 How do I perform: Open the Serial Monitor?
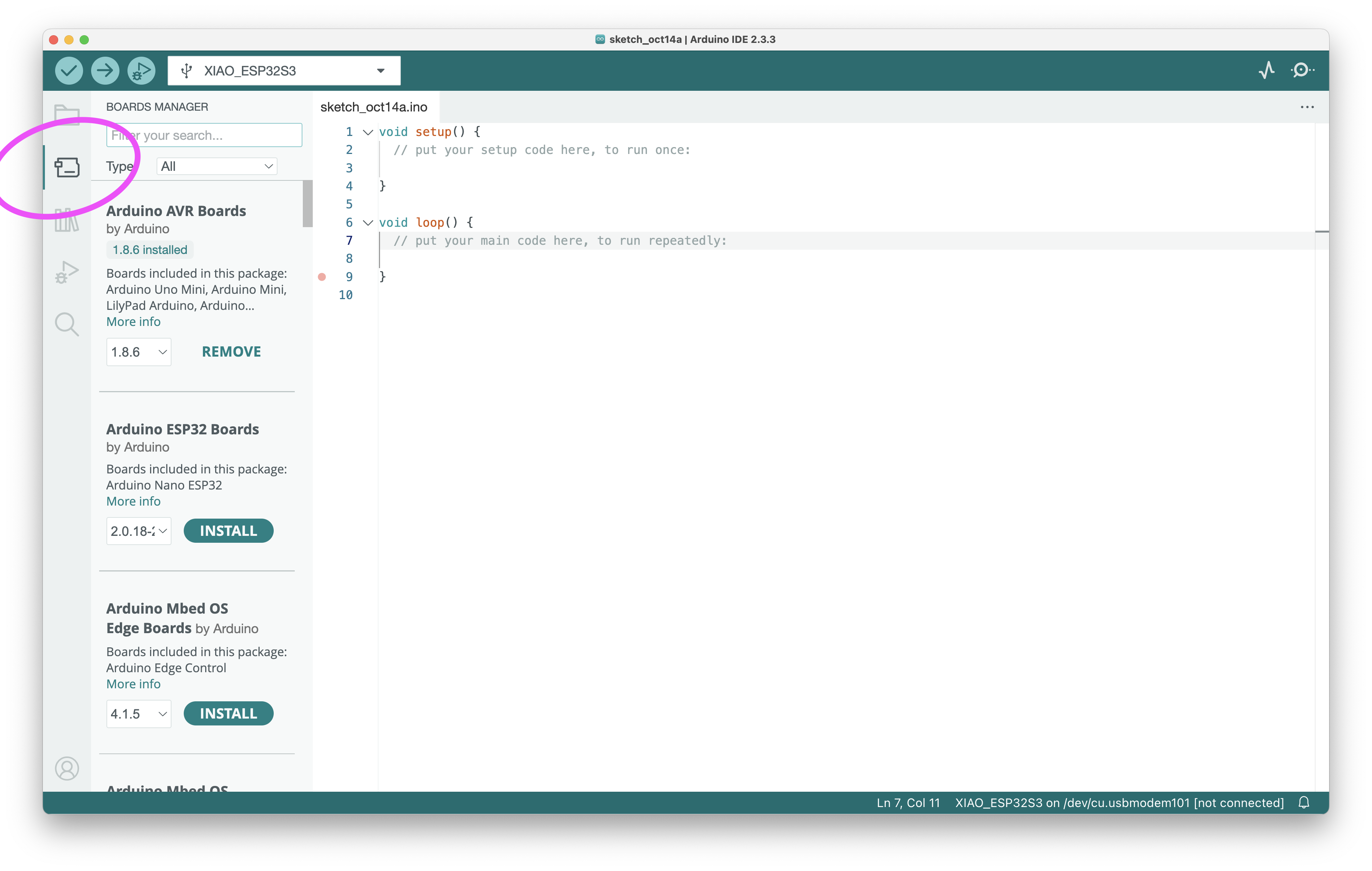pyautogui.click(x=1302, y=71)
